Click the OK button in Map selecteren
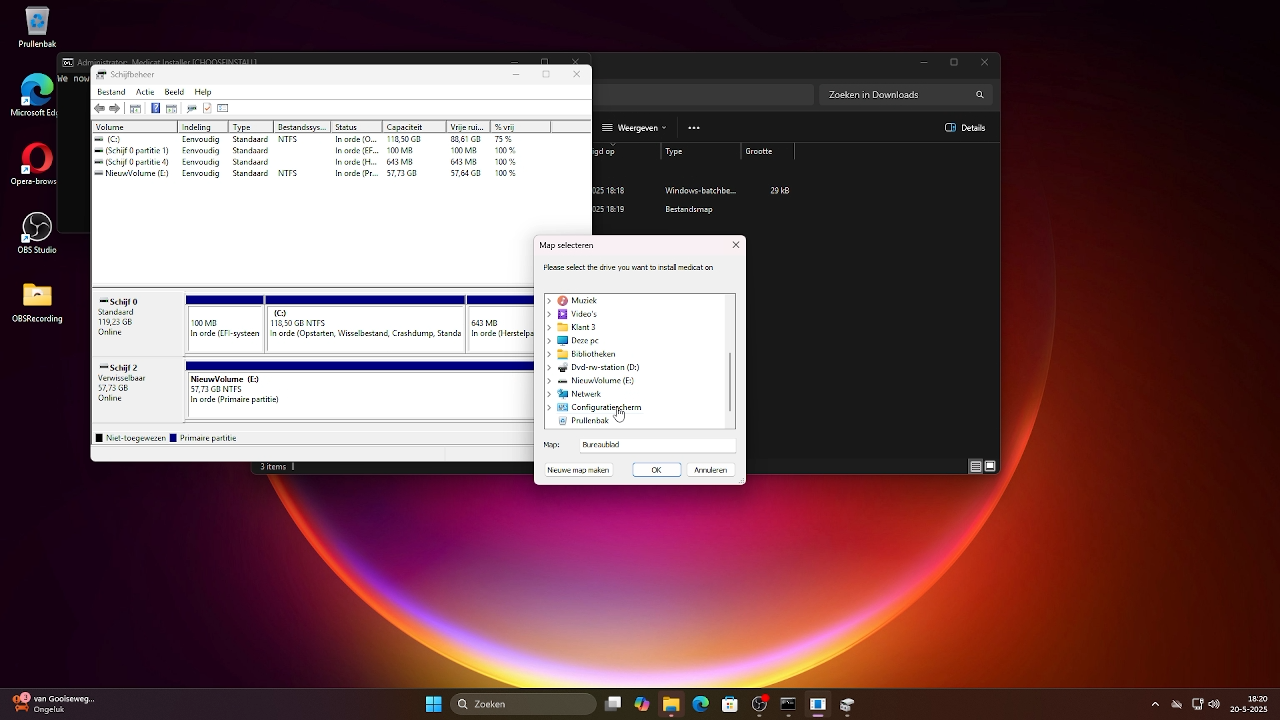 point(656,470)
